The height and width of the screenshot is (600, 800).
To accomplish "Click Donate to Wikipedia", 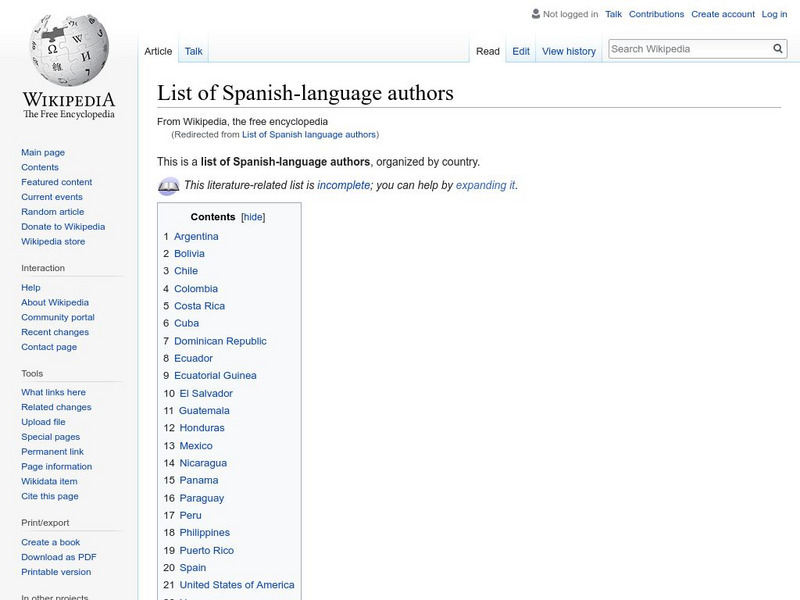I will click(63, 227).
